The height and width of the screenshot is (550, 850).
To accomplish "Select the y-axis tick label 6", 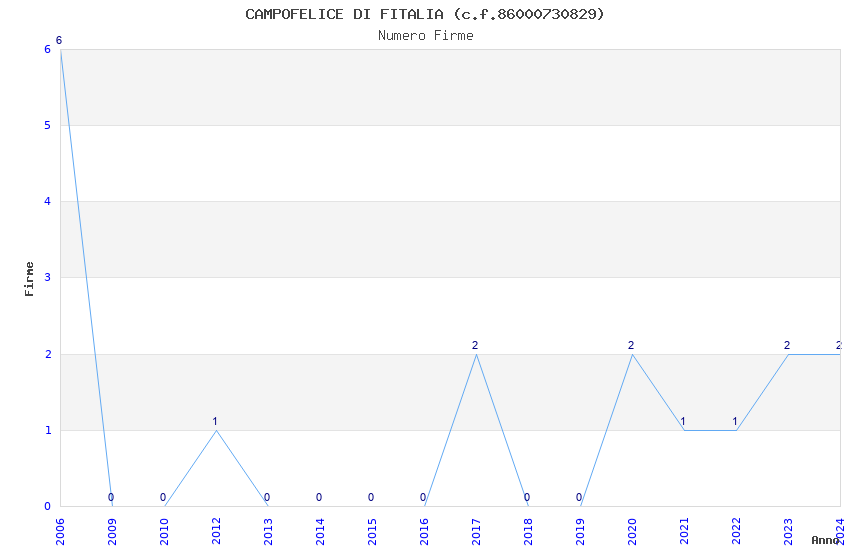I will (x=48, y=49).
